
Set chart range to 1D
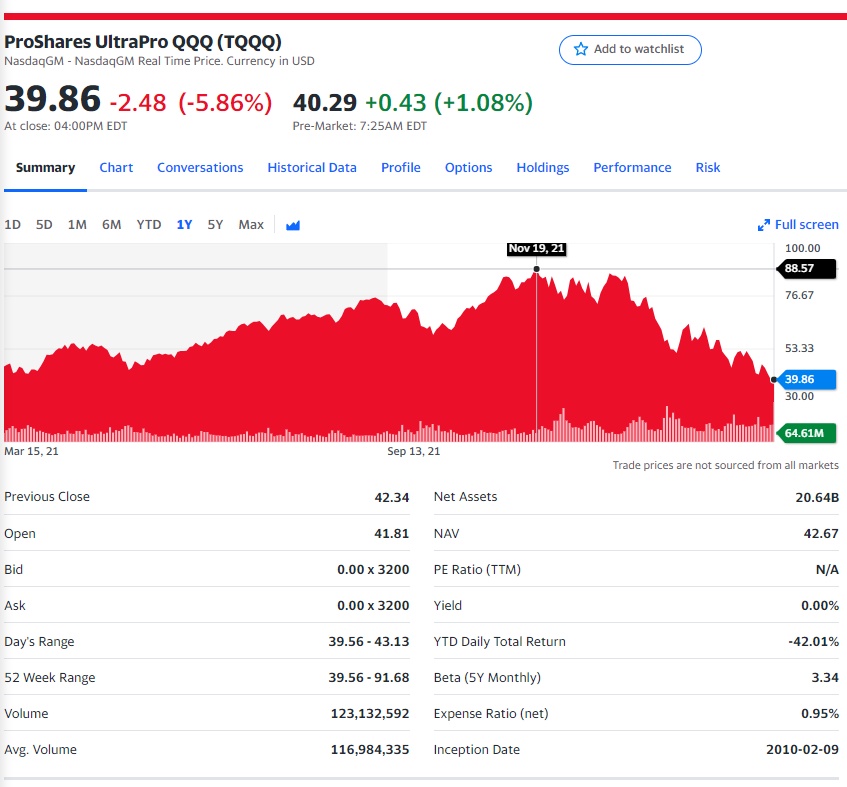click(12, 225)
